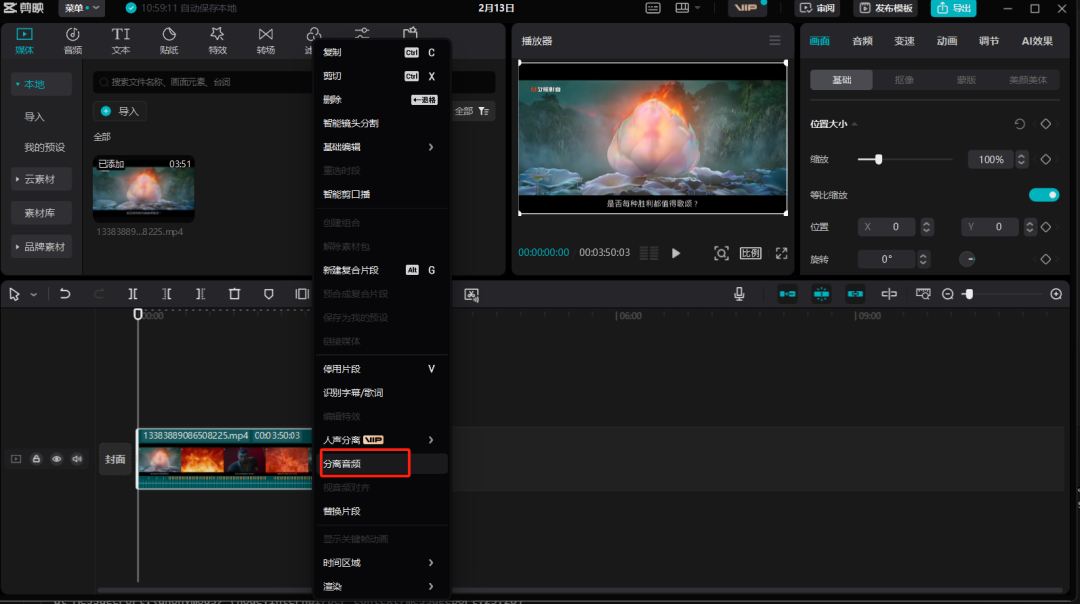
Task: Click the preview-axis split icon in timeline toolbar
Action: (x=889, y=294)
